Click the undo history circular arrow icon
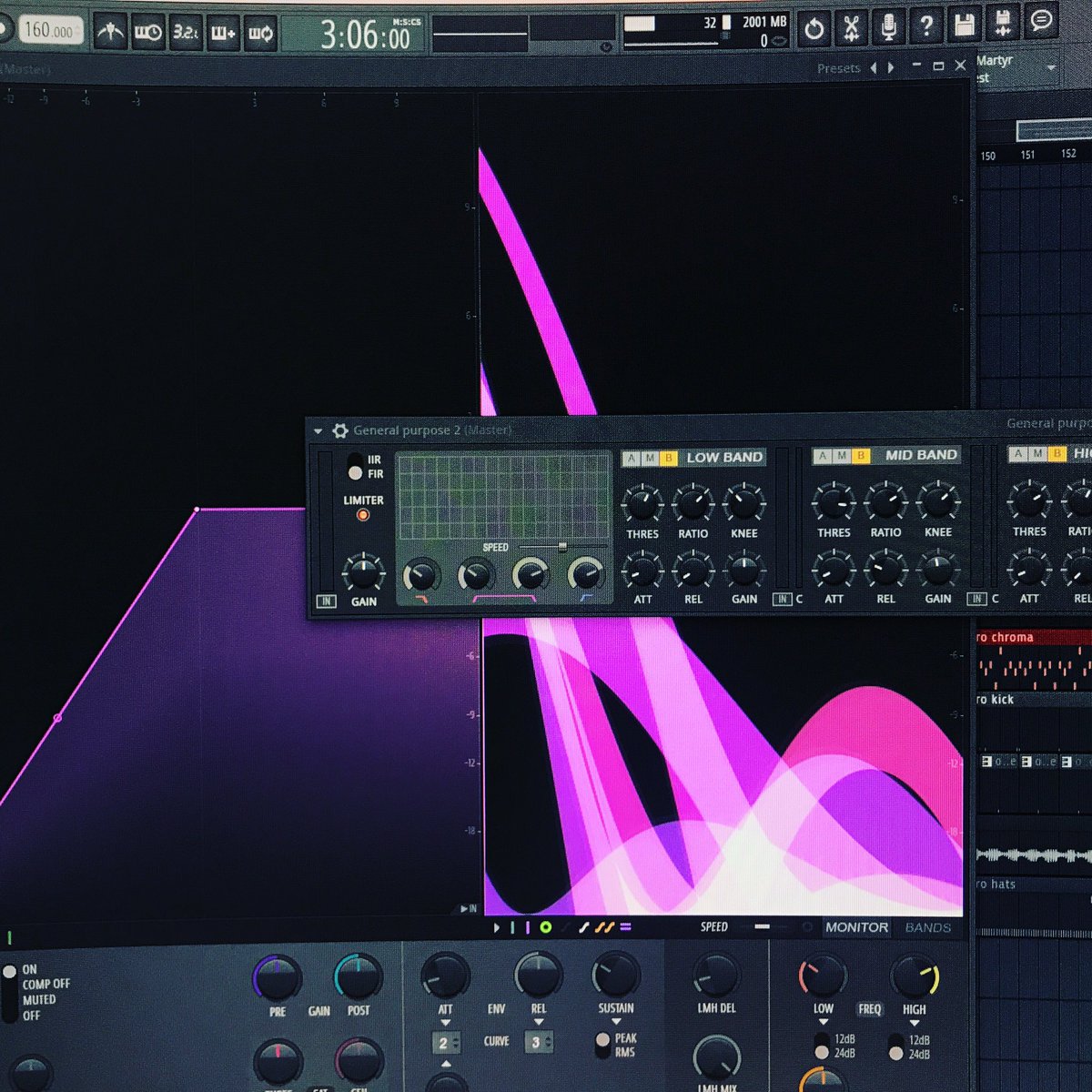Screen dimensions: 1092x1092 point(814,29)
